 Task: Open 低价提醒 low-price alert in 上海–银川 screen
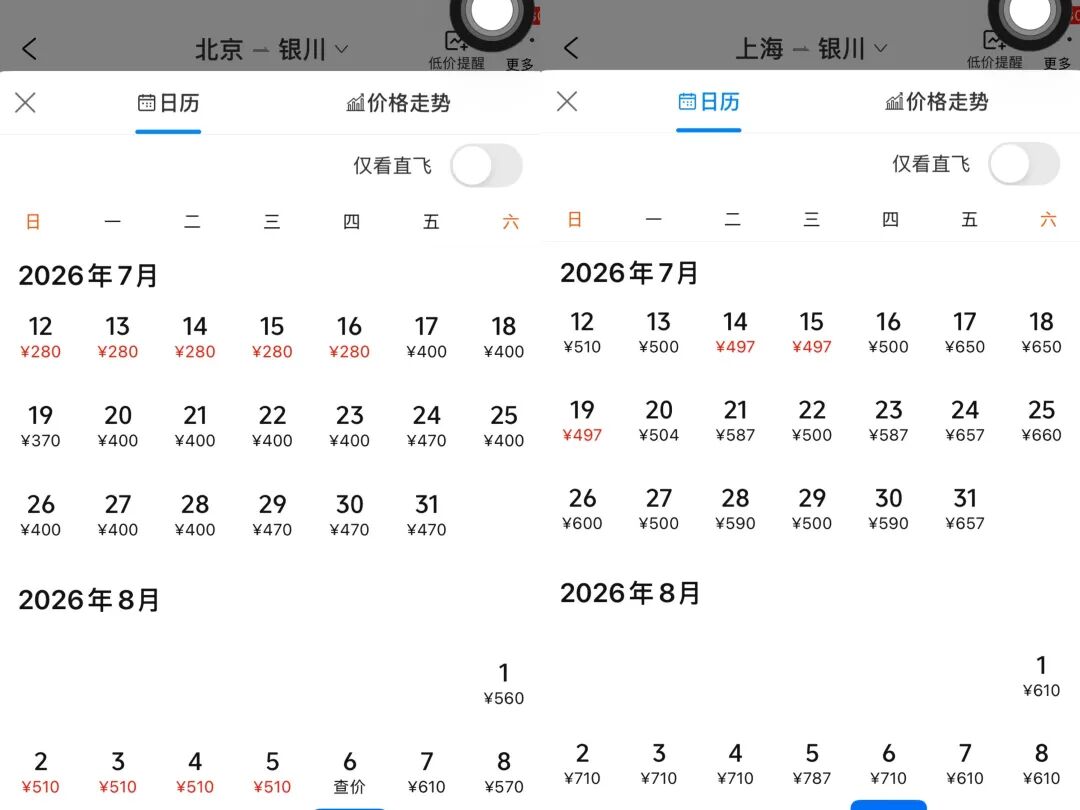tap(994, 50)
